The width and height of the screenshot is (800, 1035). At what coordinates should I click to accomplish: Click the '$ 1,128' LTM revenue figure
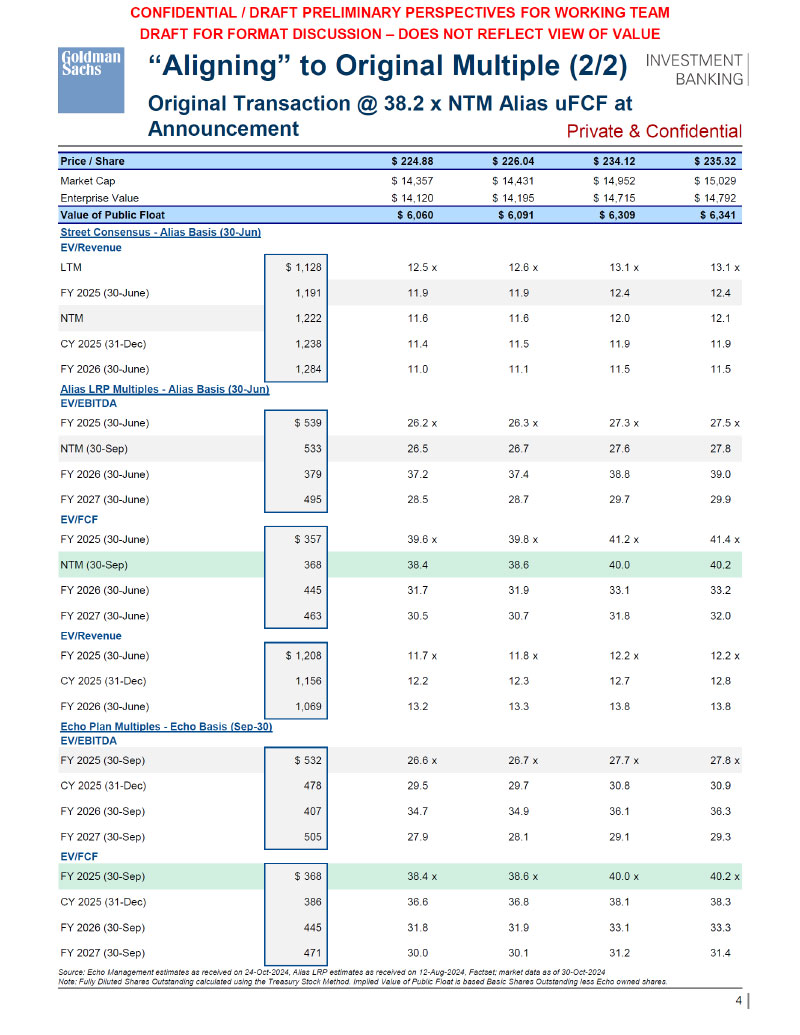[x=304, y=267]
